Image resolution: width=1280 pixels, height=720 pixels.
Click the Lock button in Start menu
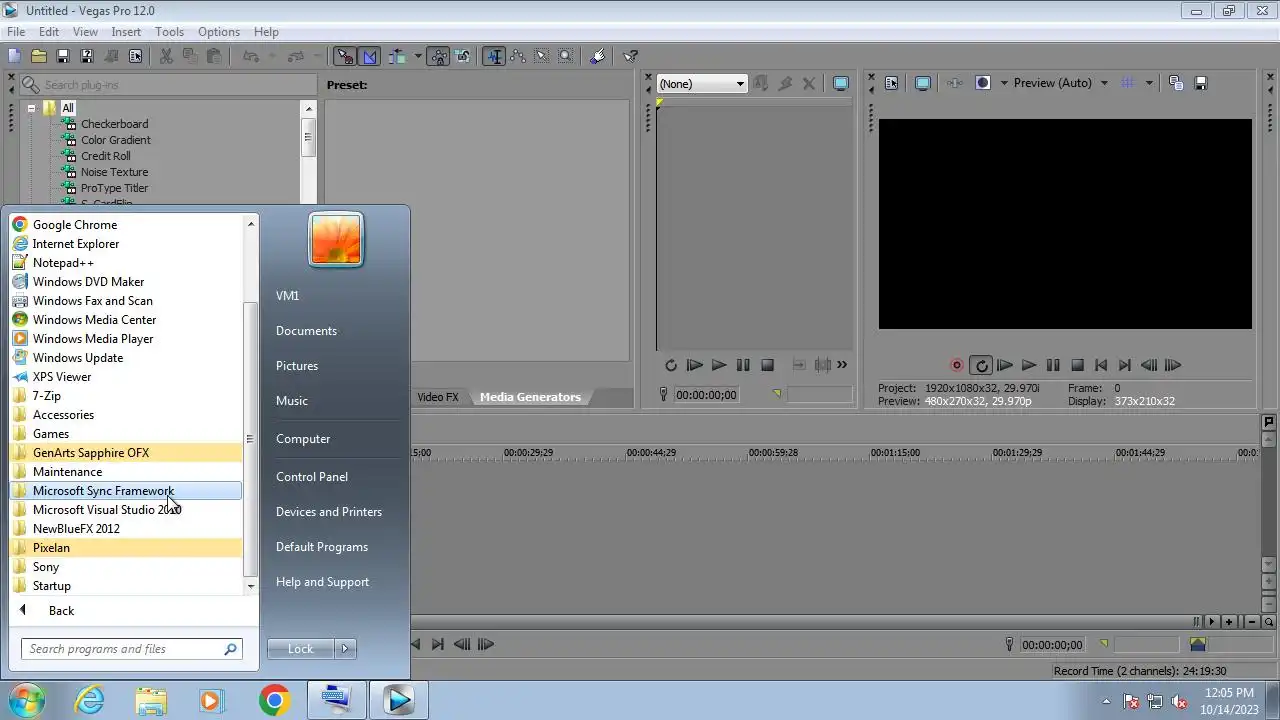tap(300, 649)
